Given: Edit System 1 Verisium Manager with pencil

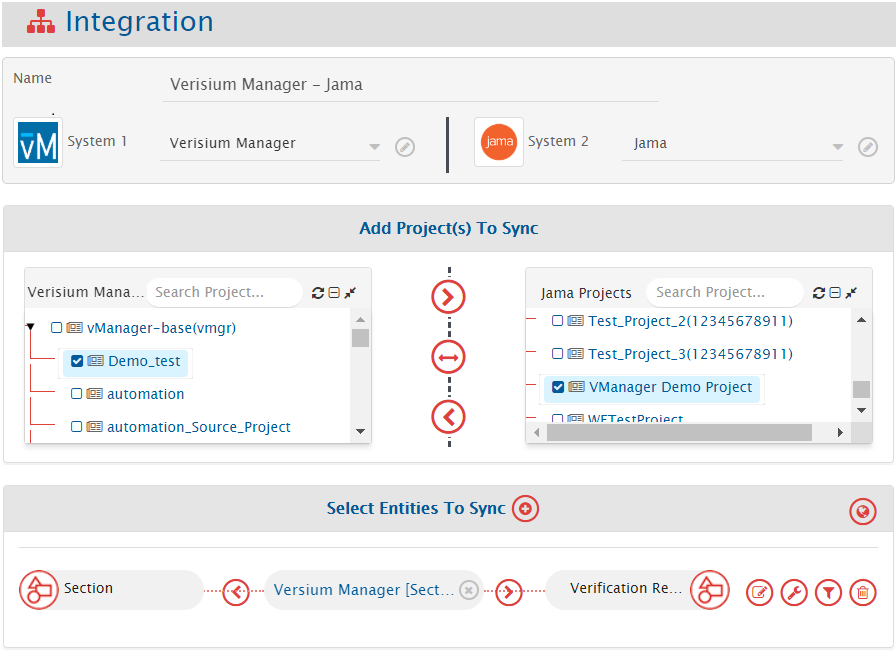Looking at the screenshot, I should click(x=404, y=147).
